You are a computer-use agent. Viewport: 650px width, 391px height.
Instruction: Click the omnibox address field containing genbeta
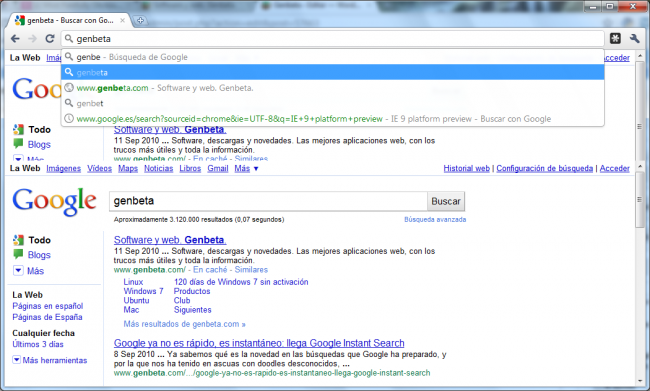[x=332, y=39]
